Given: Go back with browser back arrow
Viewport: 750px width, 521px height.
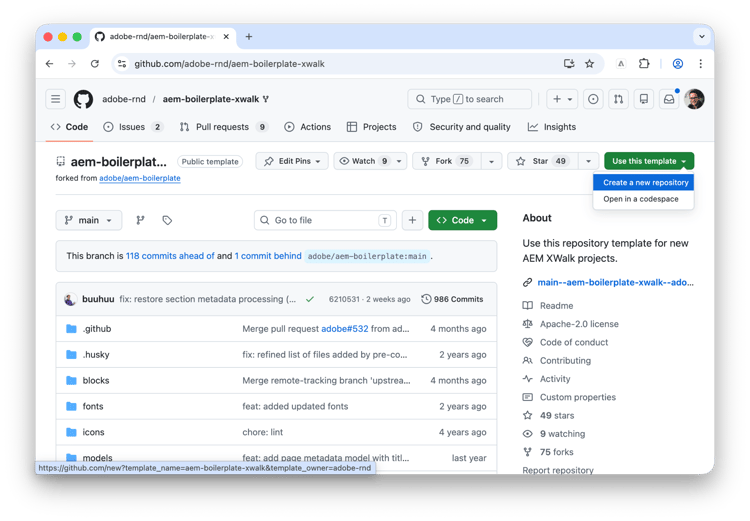Looking at the screenshot, I should pyautogui.click(x=49, y=64).
